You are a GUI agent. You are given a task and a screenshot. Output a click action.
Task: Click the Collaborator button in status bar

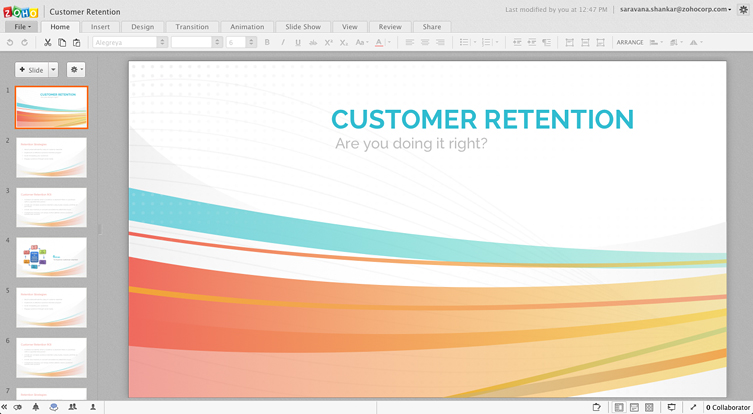click(728, 407)
